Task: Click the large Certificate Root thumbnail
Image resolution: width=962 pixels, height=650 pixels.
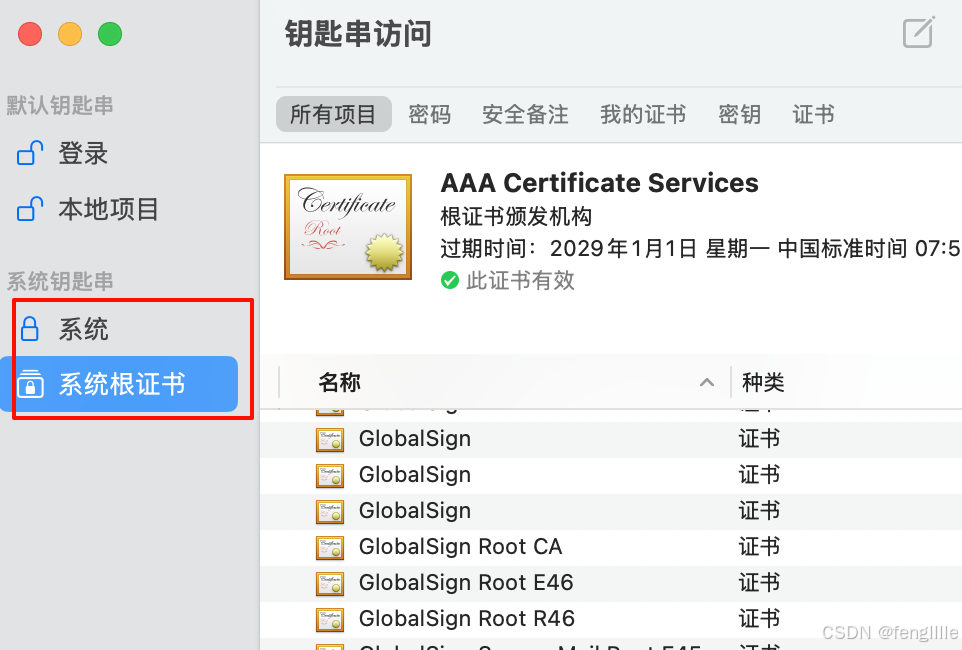Action: 348,226
